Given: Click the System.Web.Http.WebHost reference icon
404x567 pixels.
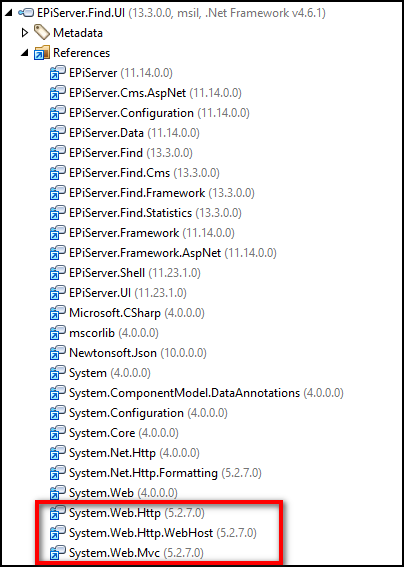Looking at the screenshot, I should pos(58,532).
